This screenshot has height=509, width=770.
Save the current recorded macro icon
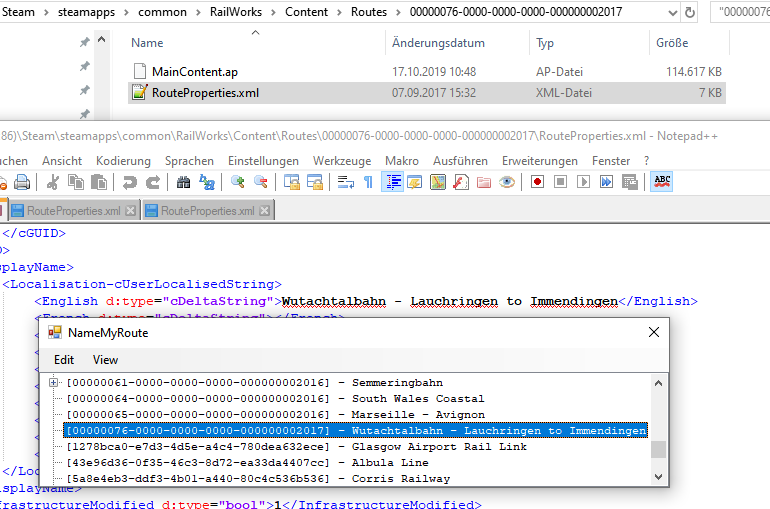pyautogui.click(x=630, y=182)
